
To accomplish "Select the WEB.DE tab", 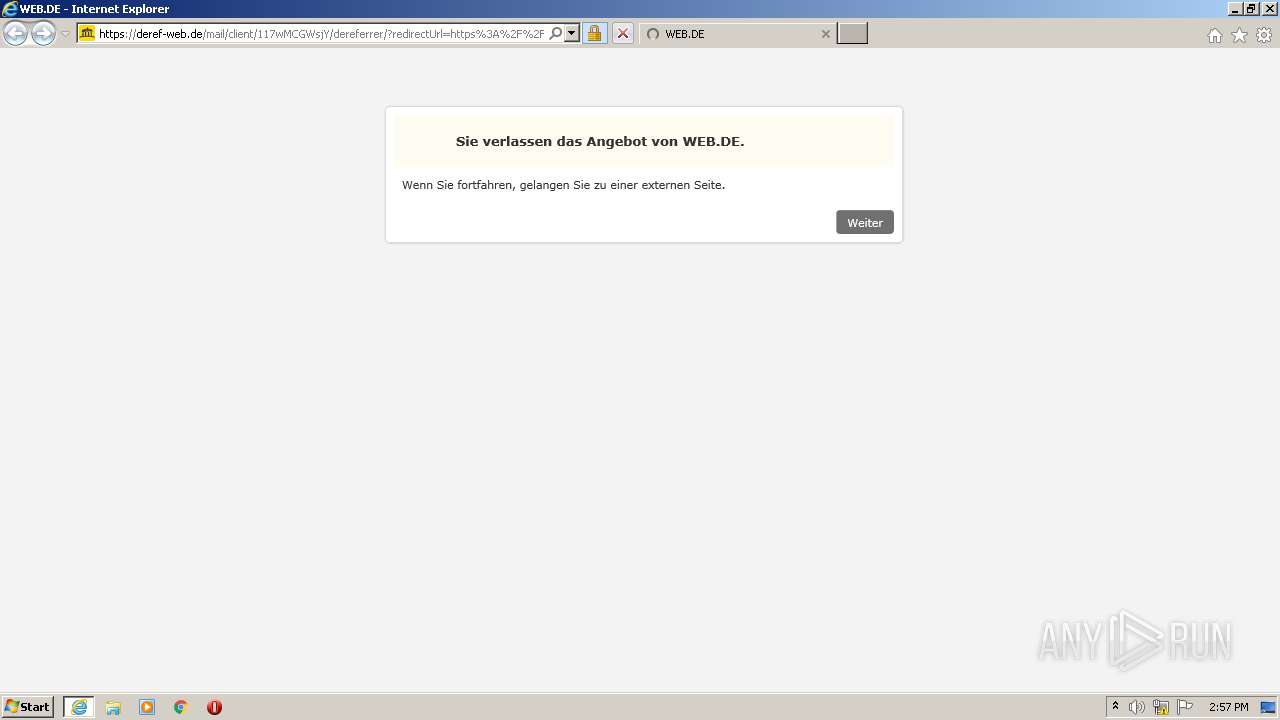I will (738, 33).
